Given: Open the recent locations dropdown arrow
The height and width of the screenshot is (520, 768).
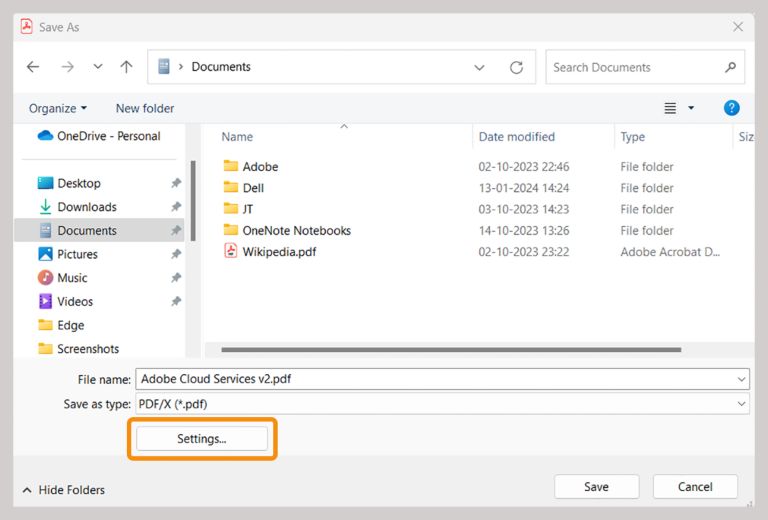Looking at the screenshot, I should 97,67.
